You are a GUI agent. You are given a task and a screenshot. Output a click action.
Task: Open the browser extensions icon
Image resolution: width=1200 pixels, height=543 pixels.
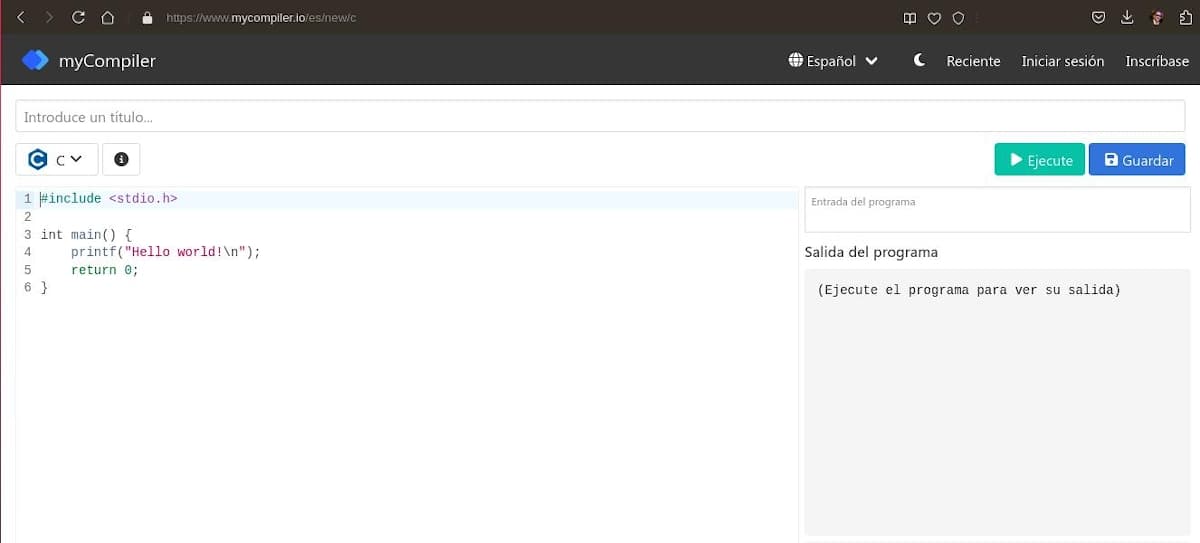click(x=1185, y=17)
